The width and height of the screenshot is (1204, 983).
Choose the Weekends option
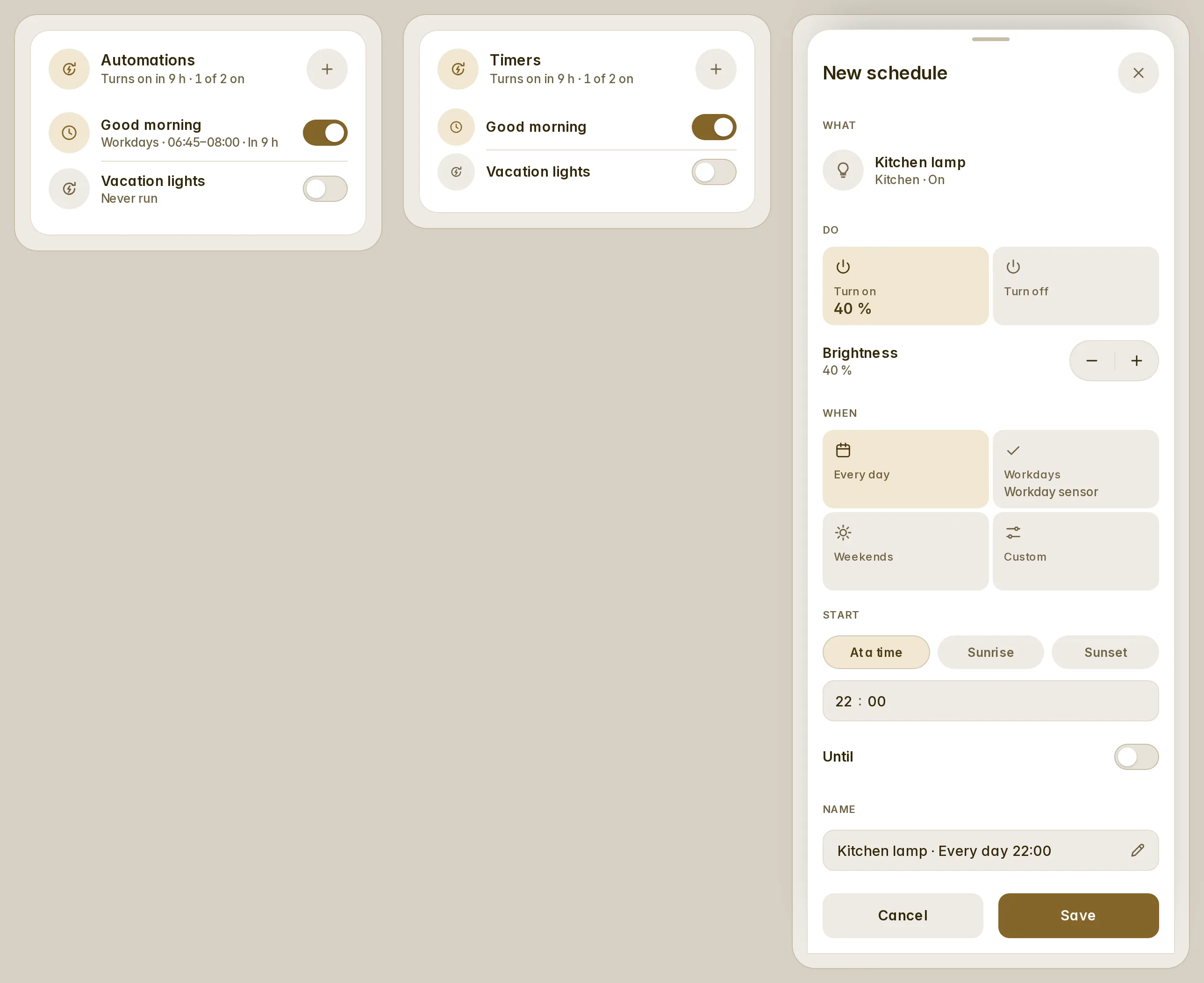tap(905, 551)
